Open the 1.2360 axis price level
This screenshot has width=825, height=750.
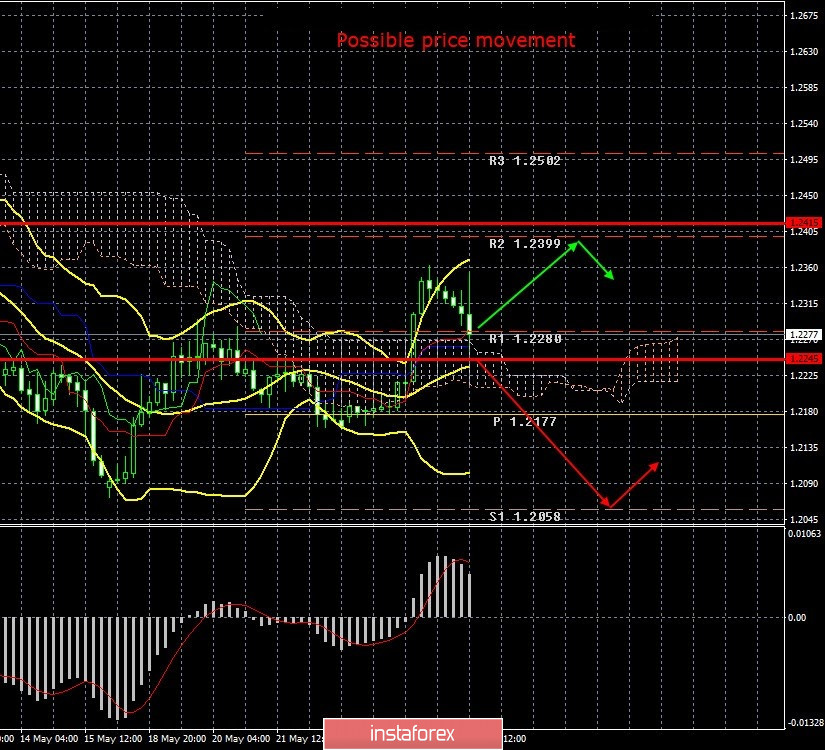(x=806, y=268)
